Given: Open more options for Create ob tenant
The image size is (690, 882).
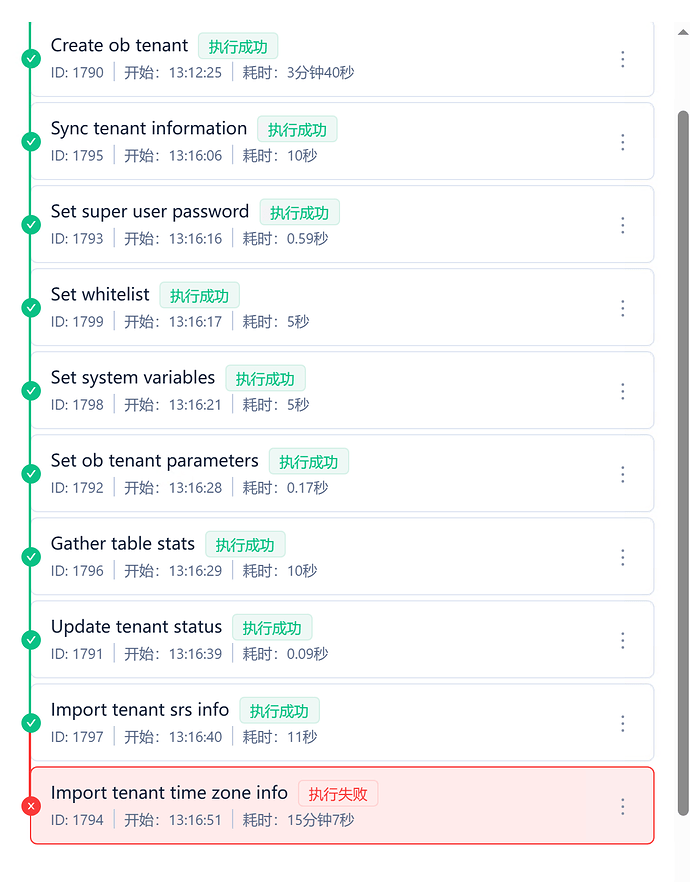Looking at the screenshot, I should [622, 59].
